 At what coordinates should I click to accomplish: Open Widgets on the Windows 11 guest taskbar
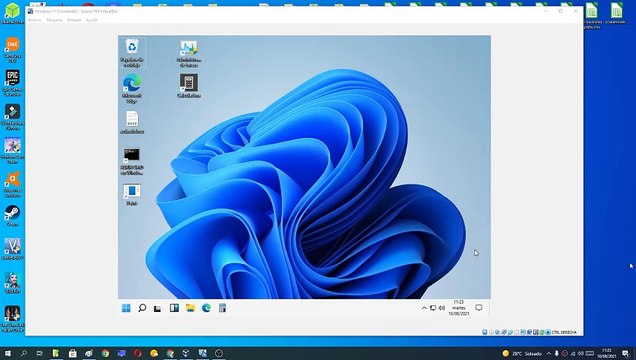174,308
